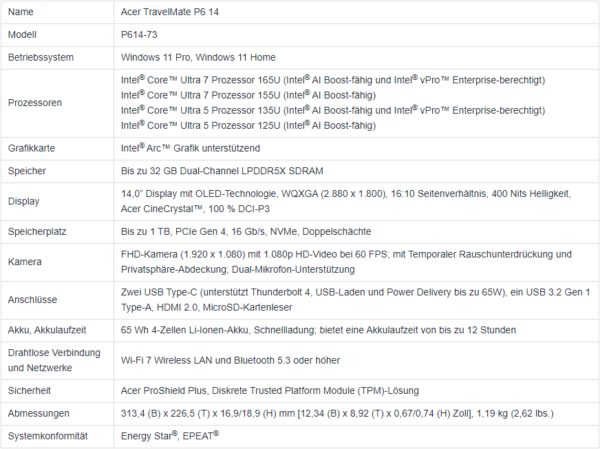Click the Modell value P614-73
Screen dimensions: 600x449
click(x=139, y=35)
